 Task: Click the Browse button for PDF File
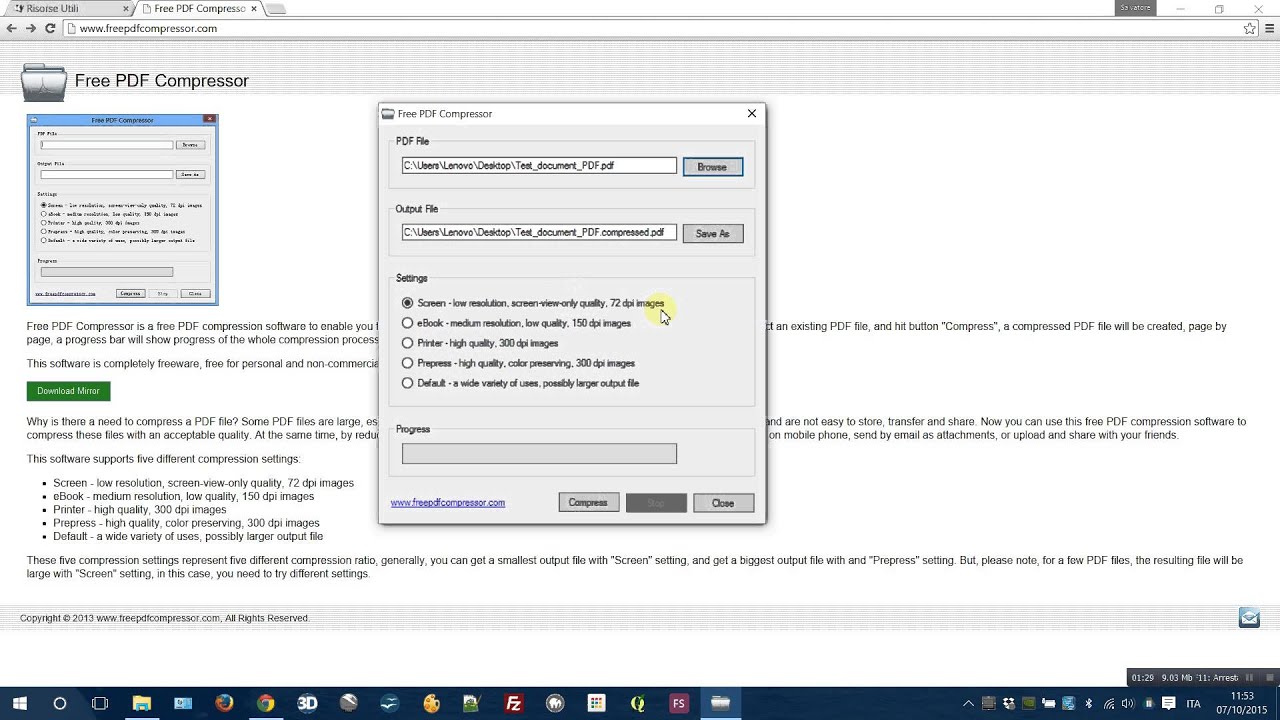coord(712,167)
